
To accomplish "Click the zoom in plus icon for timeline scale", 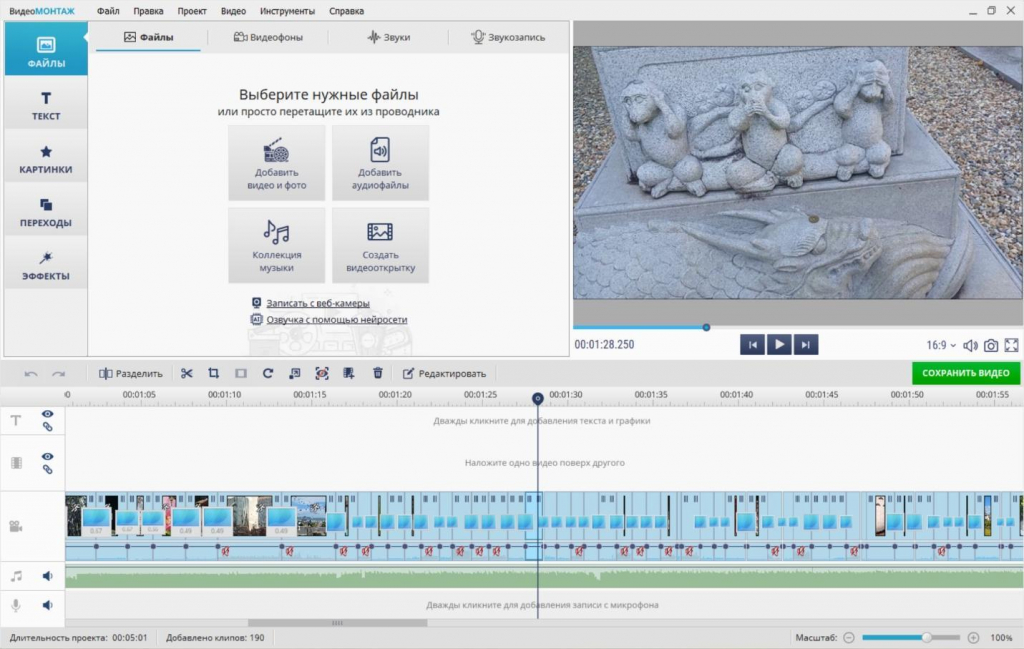I will 973,637.
